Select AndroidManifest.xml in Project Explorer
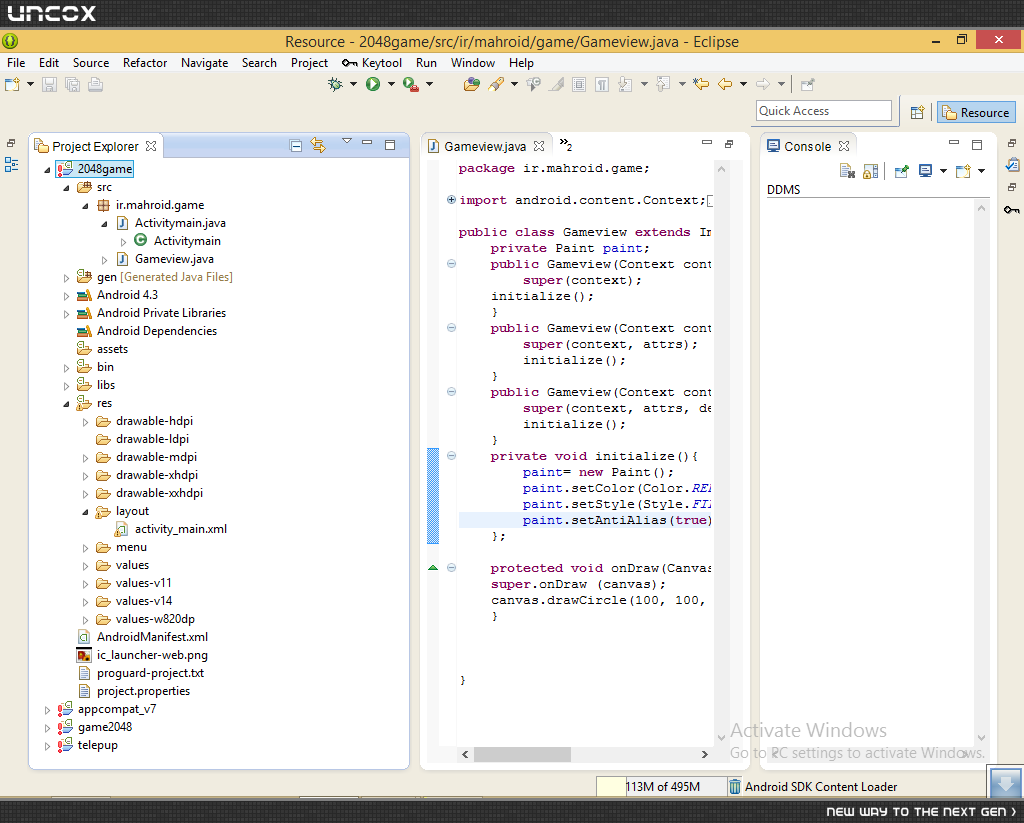 click(152, 637)
